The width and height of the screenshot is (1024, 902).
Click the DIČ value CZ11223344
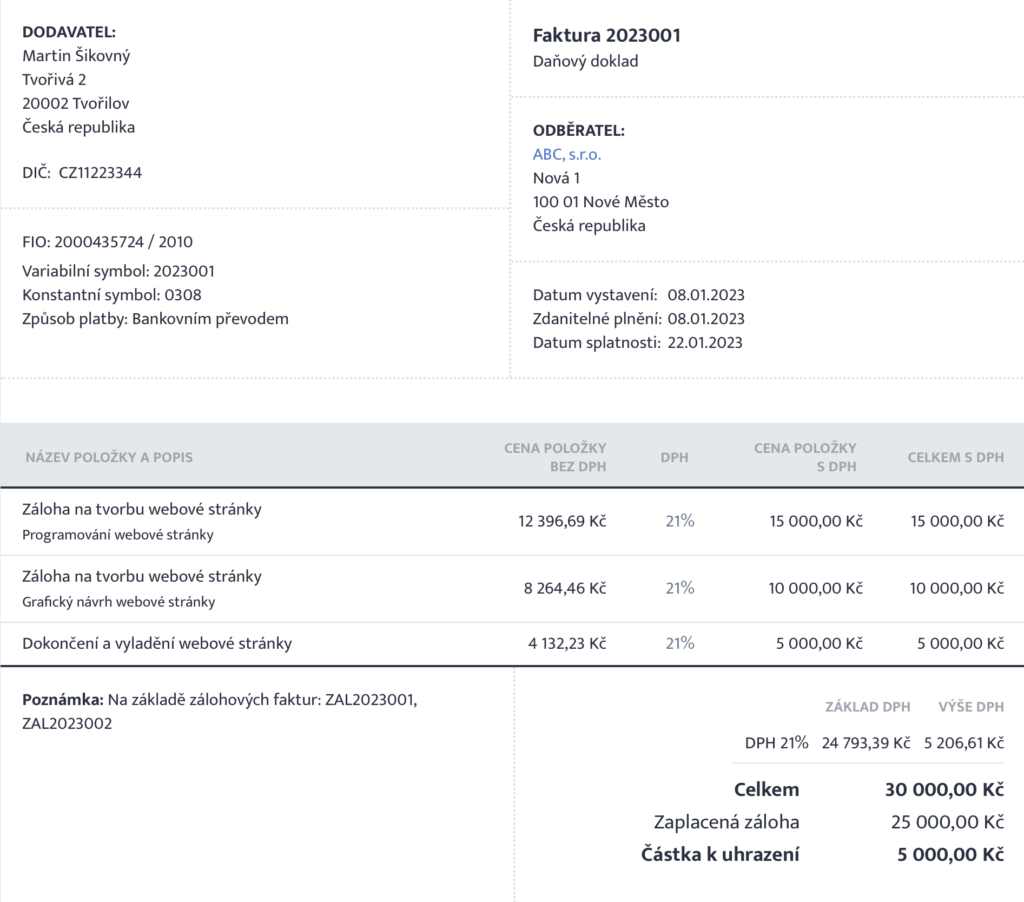pyautogui.click(x=101, y=172)
